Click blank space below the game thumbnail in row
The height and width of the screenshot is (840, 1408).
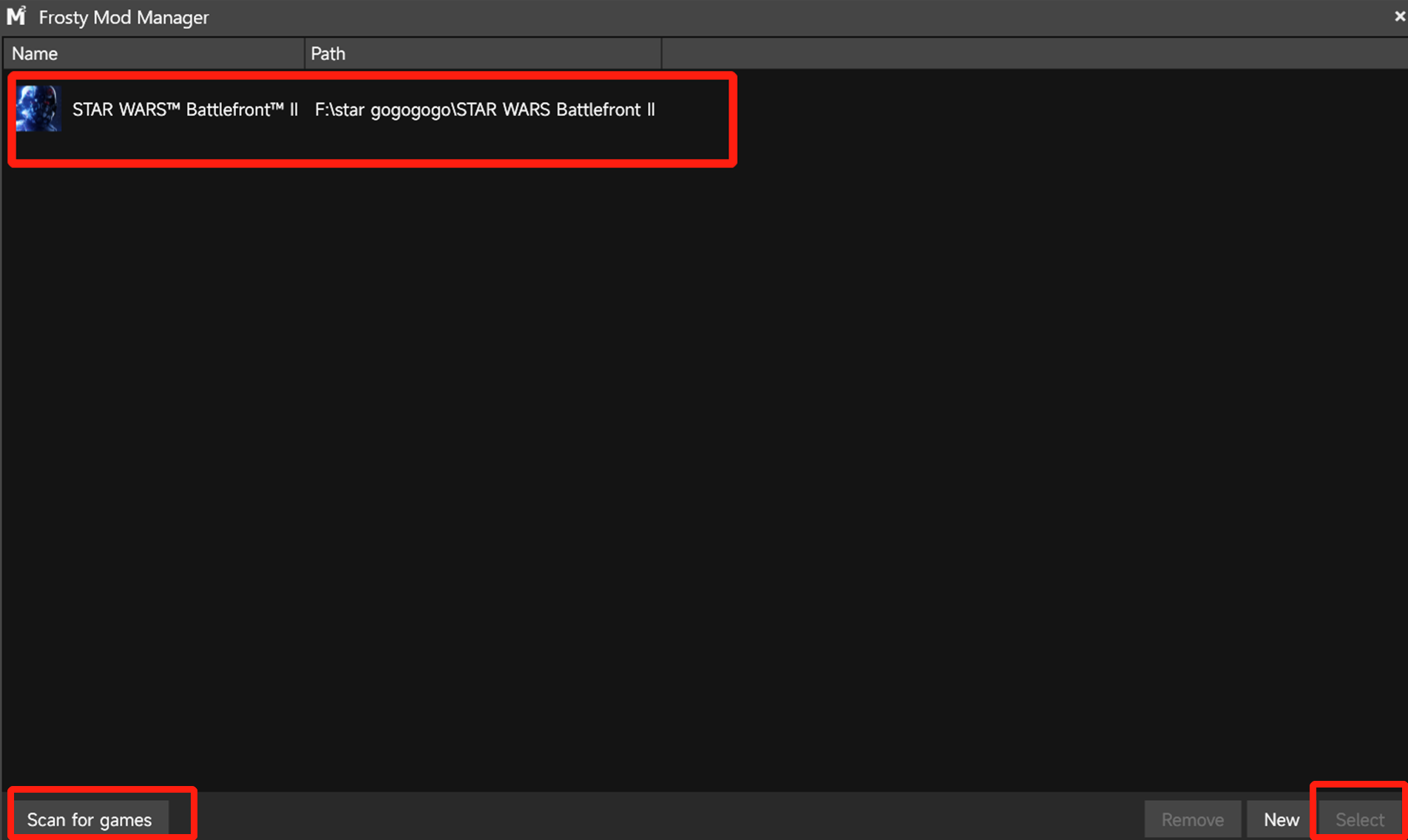(38, 146)
